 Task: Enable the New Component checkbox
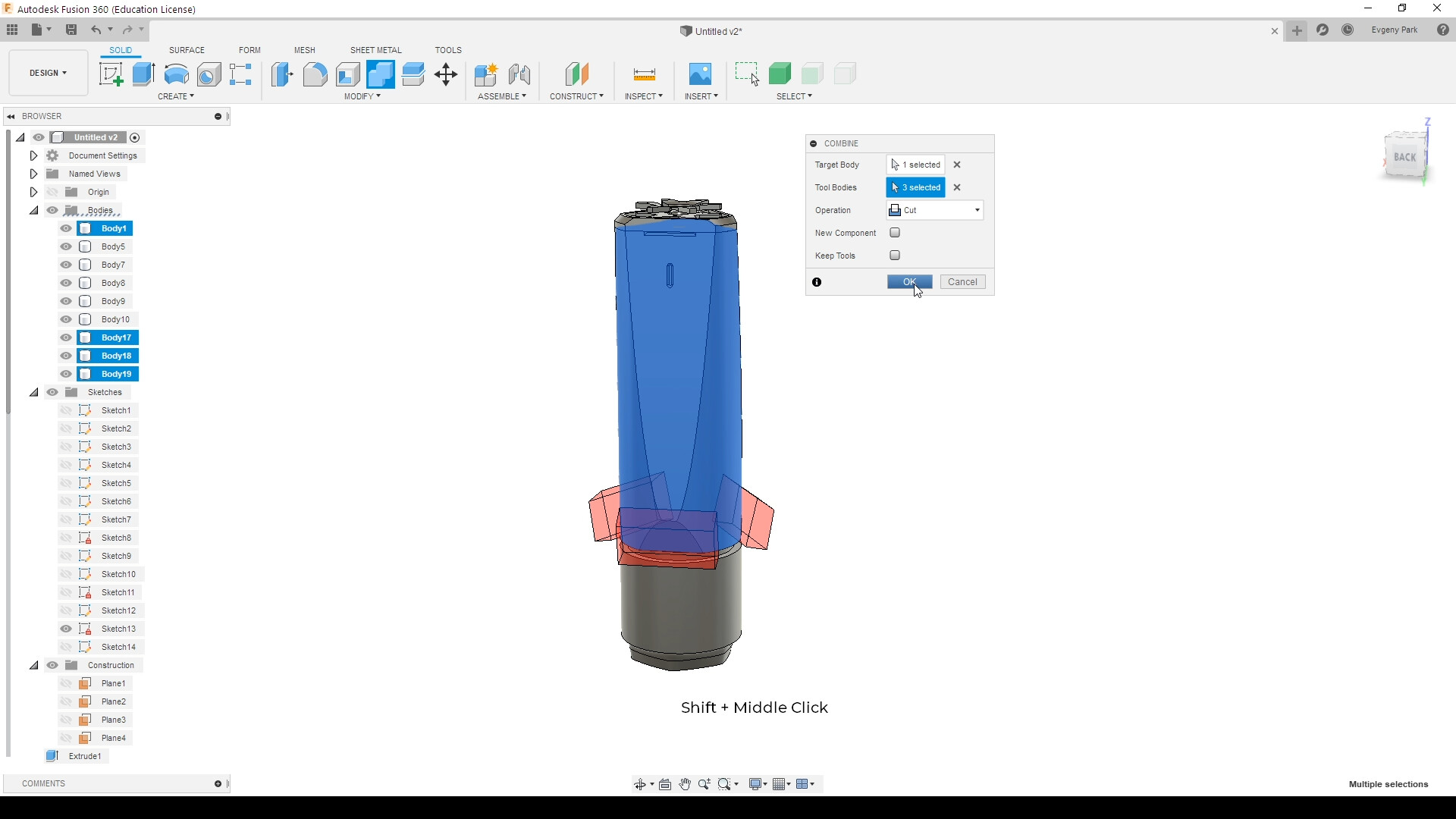click(895, 233)
